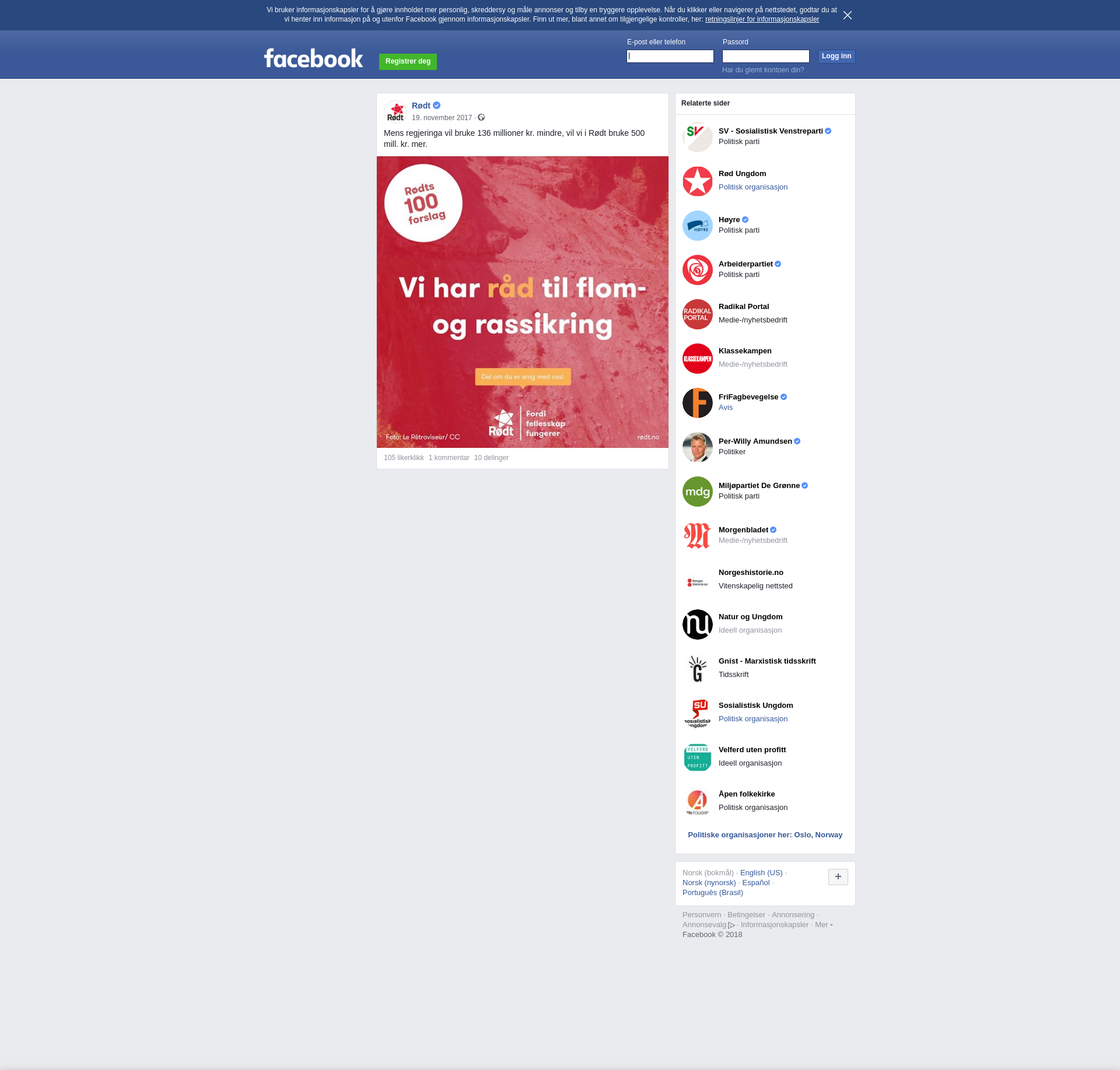Click the Rød Ungdom star logo
Image resolution: width=1120 pixels, height=1070 pixels.
[697, 181]
